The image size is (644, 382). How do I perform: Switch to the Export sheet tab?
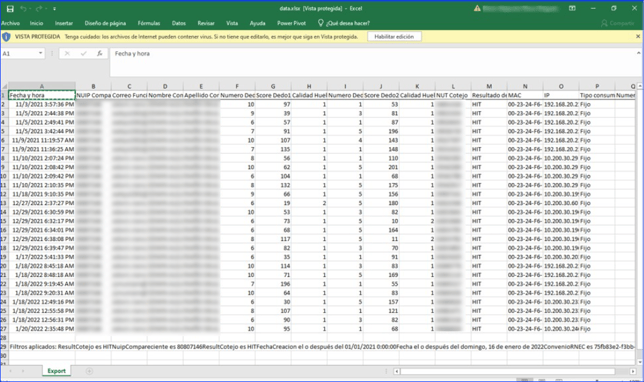pyautogui.click(x=56, y=371)
